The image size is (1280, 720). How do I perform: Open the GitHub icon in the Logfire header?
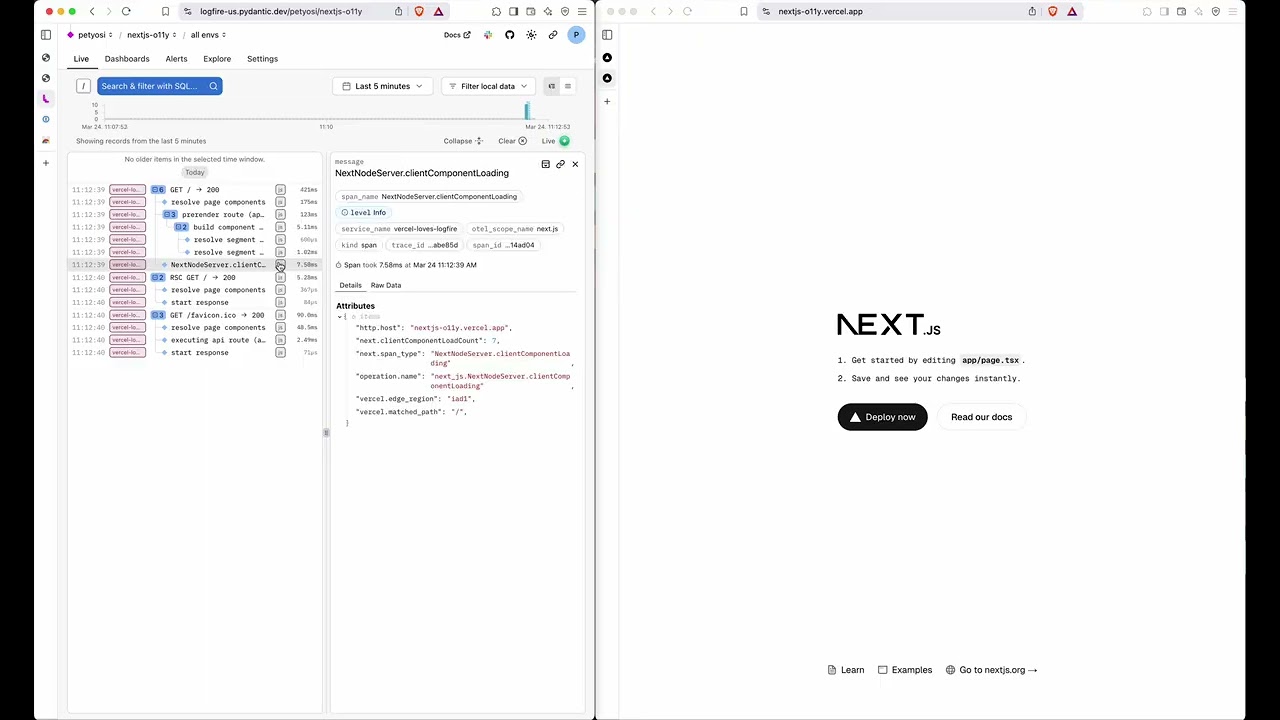coord(509,35)
